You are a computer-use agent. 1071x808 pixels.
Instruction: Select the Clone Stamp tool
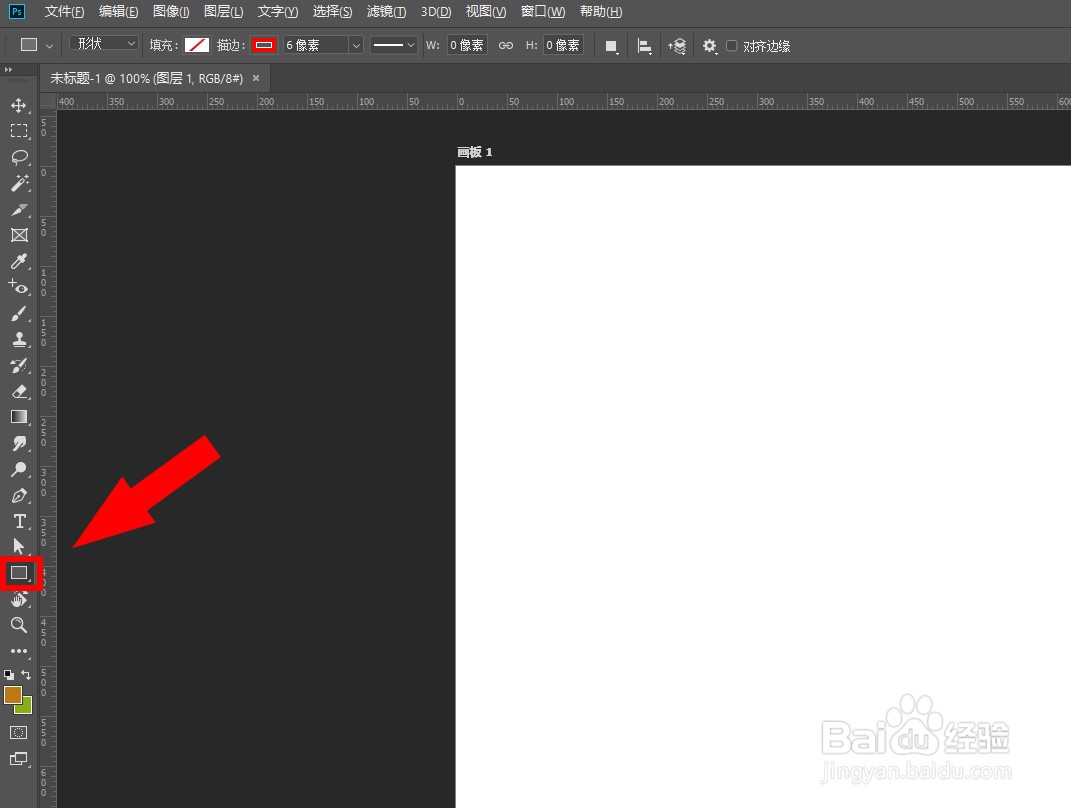pyautogui.click(x=18, y=339)
